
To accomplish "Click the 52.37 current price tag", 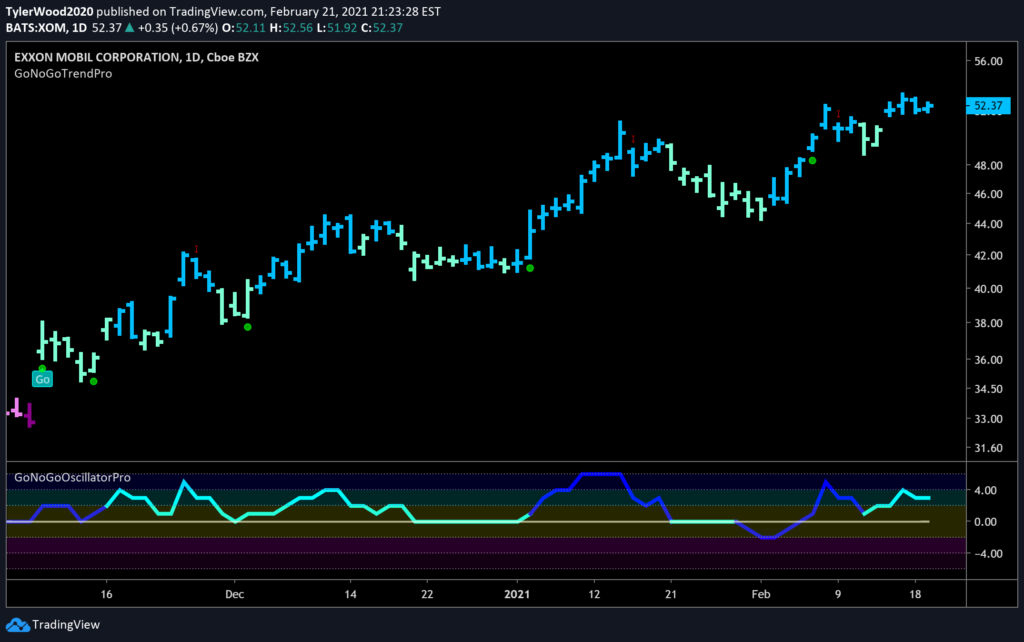I will coord(987,106).
